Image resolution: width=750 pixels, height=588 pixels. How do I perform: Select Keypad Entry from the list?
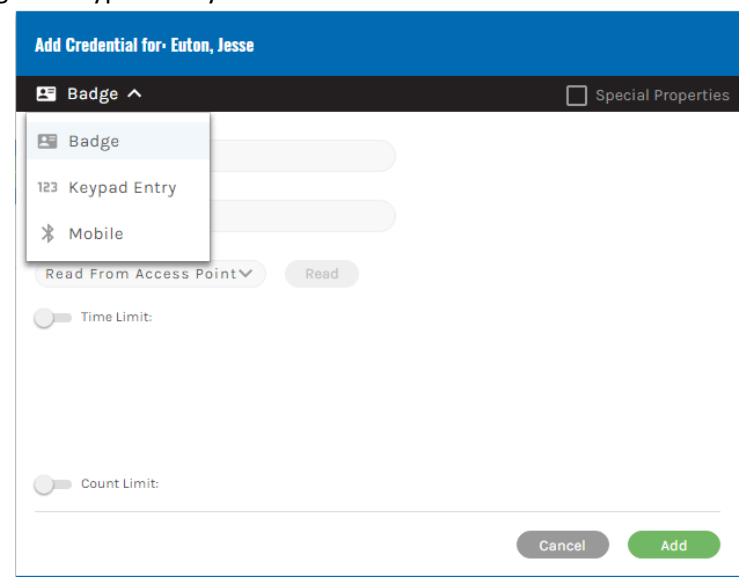pos(118,187)
